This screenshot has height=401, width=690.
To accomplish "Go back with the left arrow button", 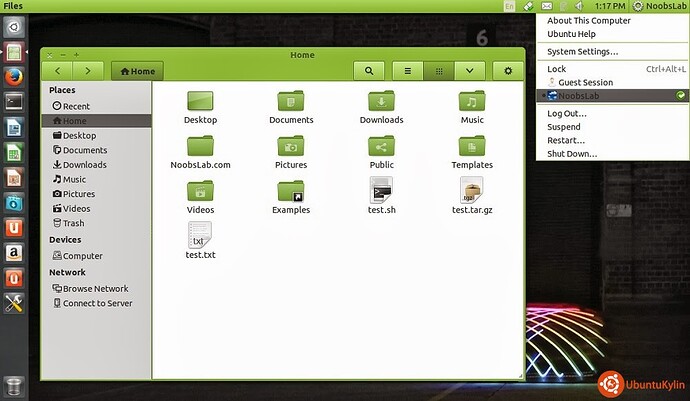I will (x=59, y=71).
